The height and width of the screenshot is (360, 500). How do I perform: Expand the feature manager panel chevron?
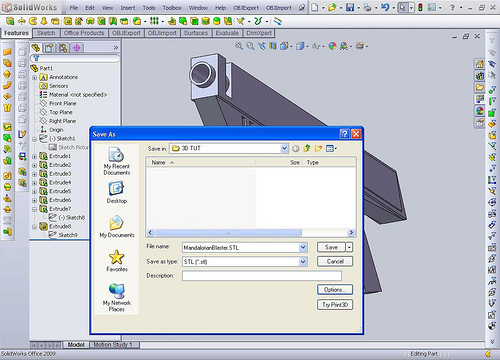116,48
